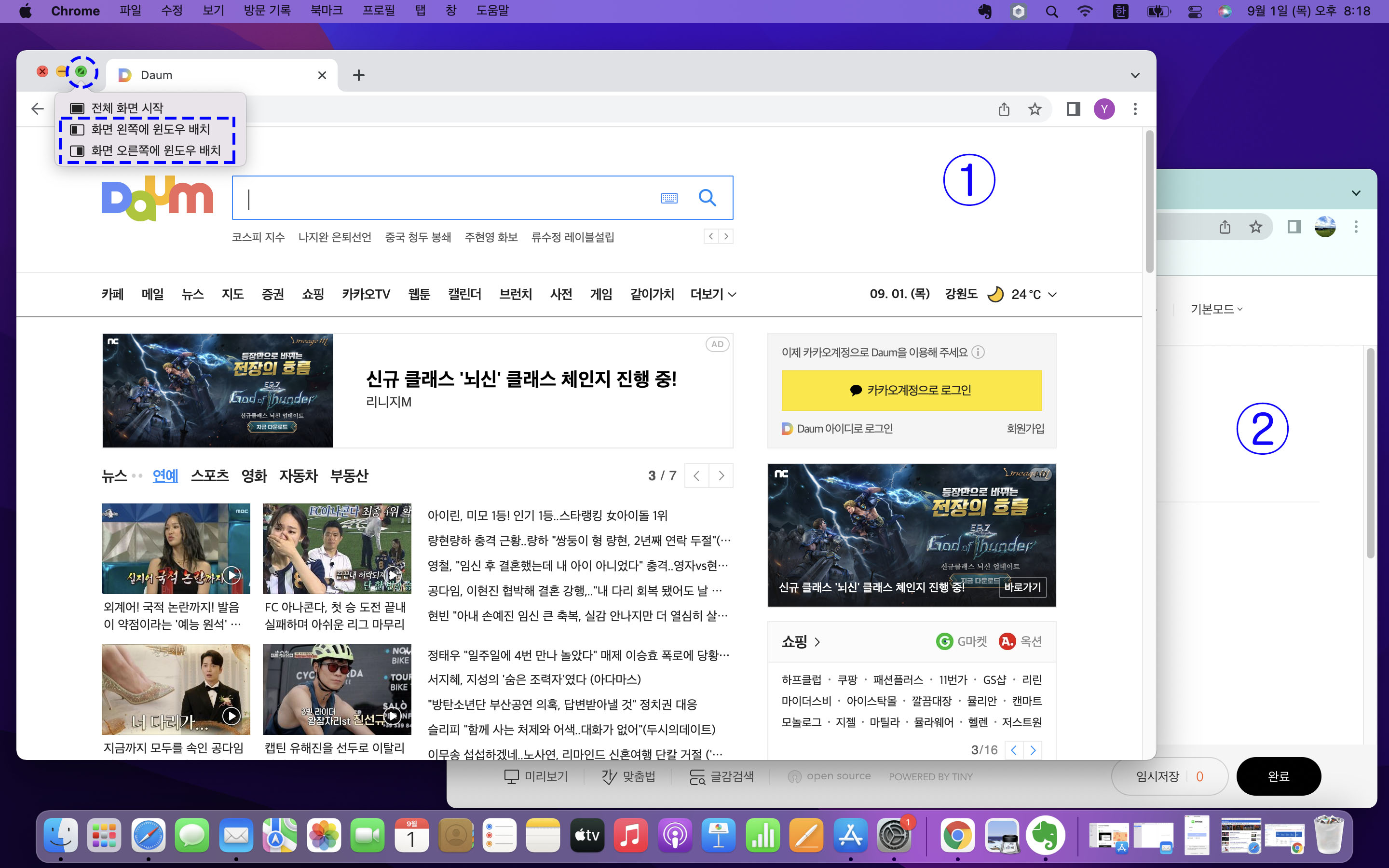This screenshot has width=1389, height=868.
Task: Open Numbers from the Dock
Action: coord(763,835)
